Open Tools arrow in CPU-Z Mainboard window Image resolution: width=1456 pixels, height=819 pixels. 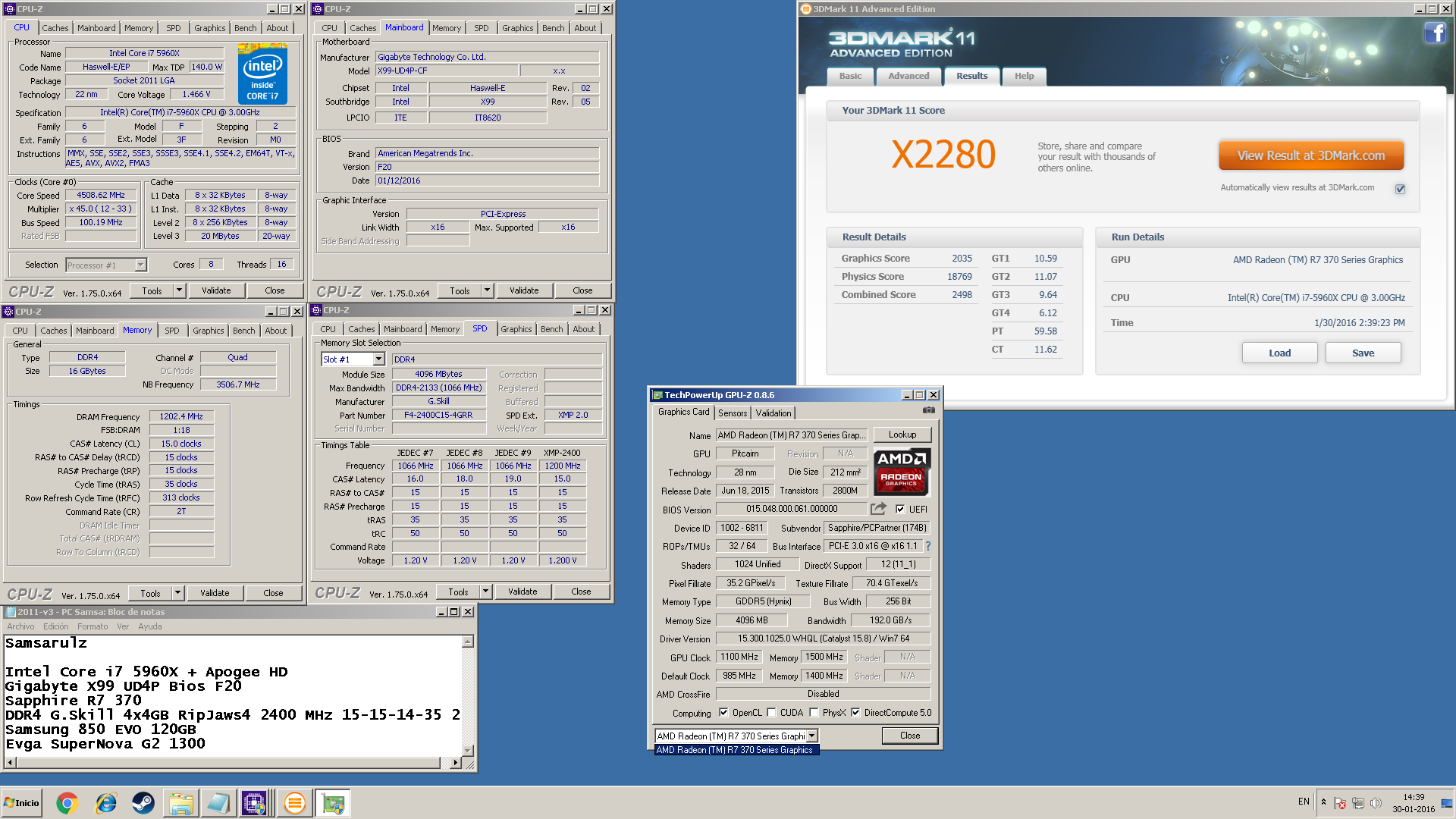[487, 290]
